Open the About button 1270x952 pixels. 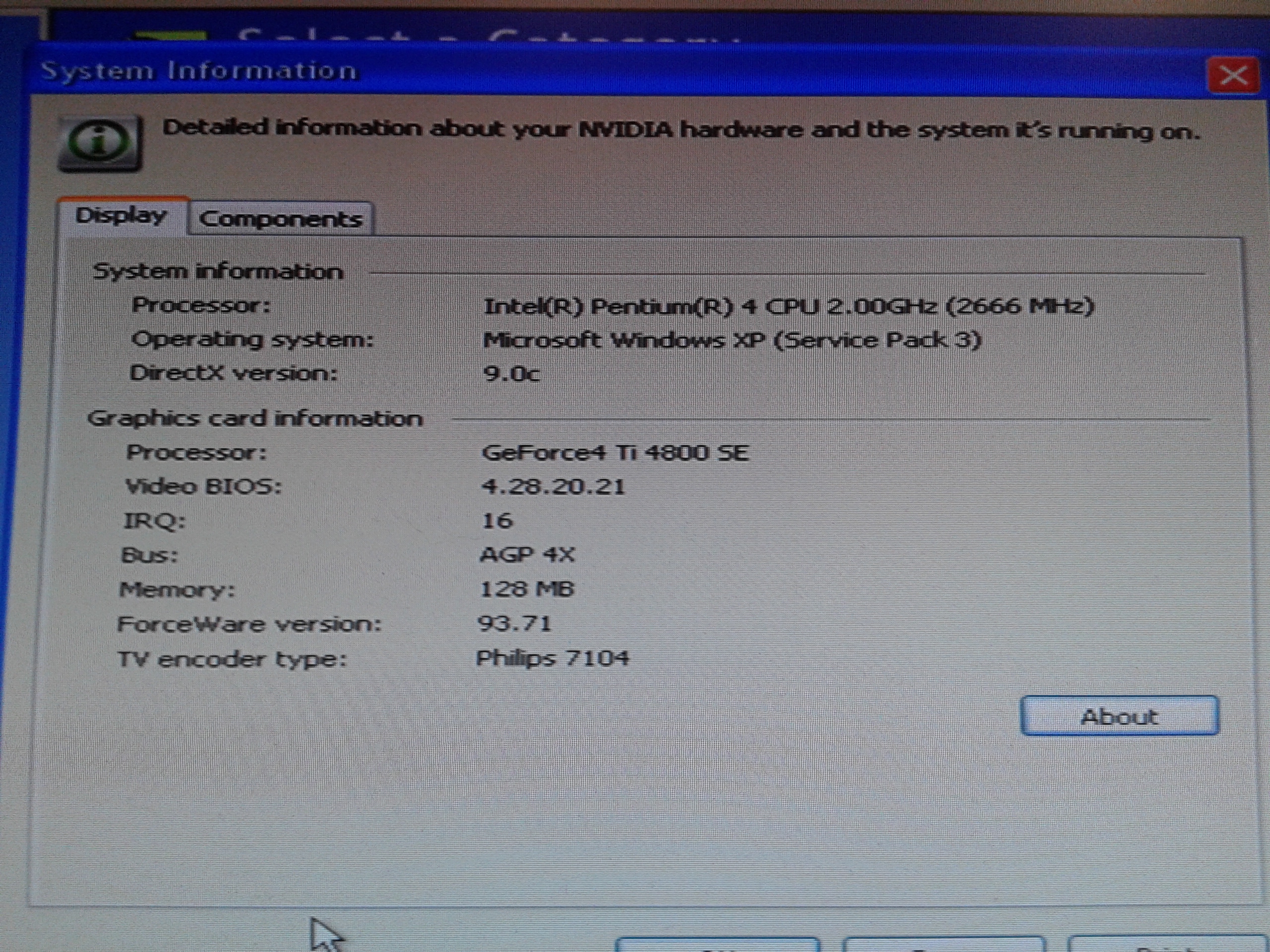1119,716
